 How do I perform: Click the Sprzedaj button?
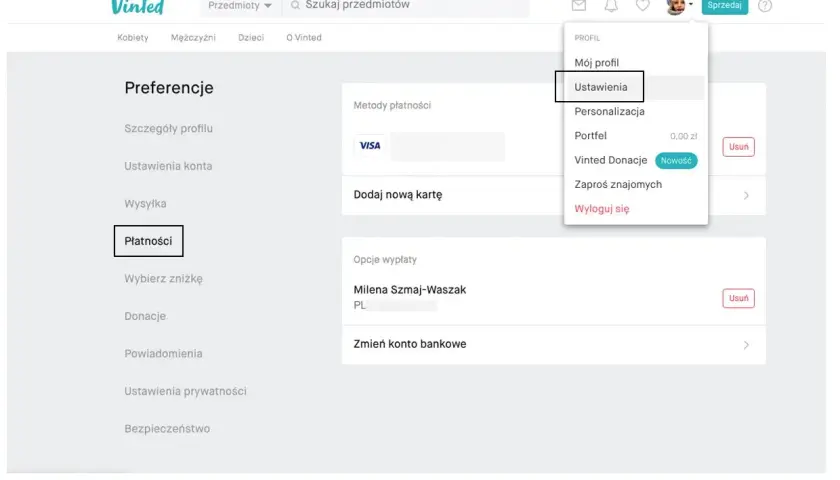coord(724,6)
